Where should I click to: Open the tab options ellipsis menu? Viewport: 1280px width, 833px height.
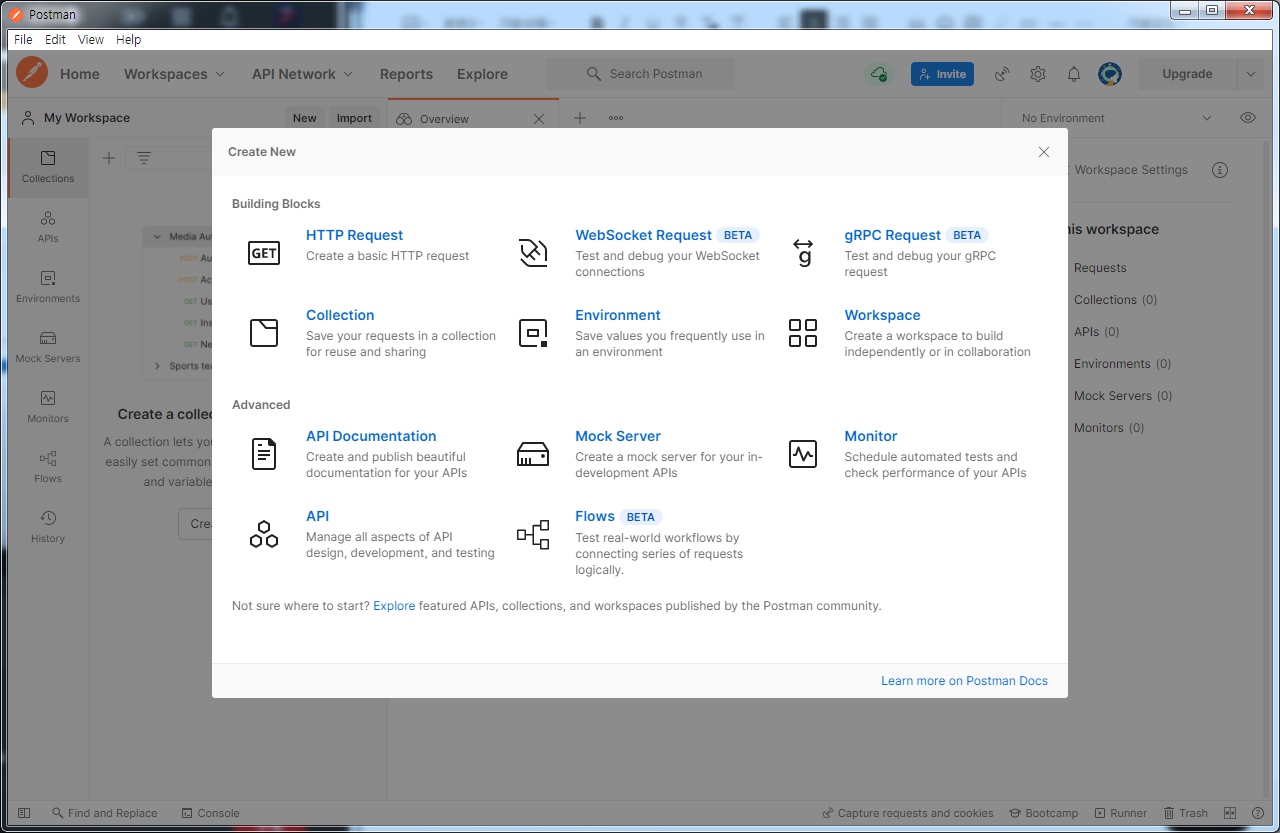point(616,118)
